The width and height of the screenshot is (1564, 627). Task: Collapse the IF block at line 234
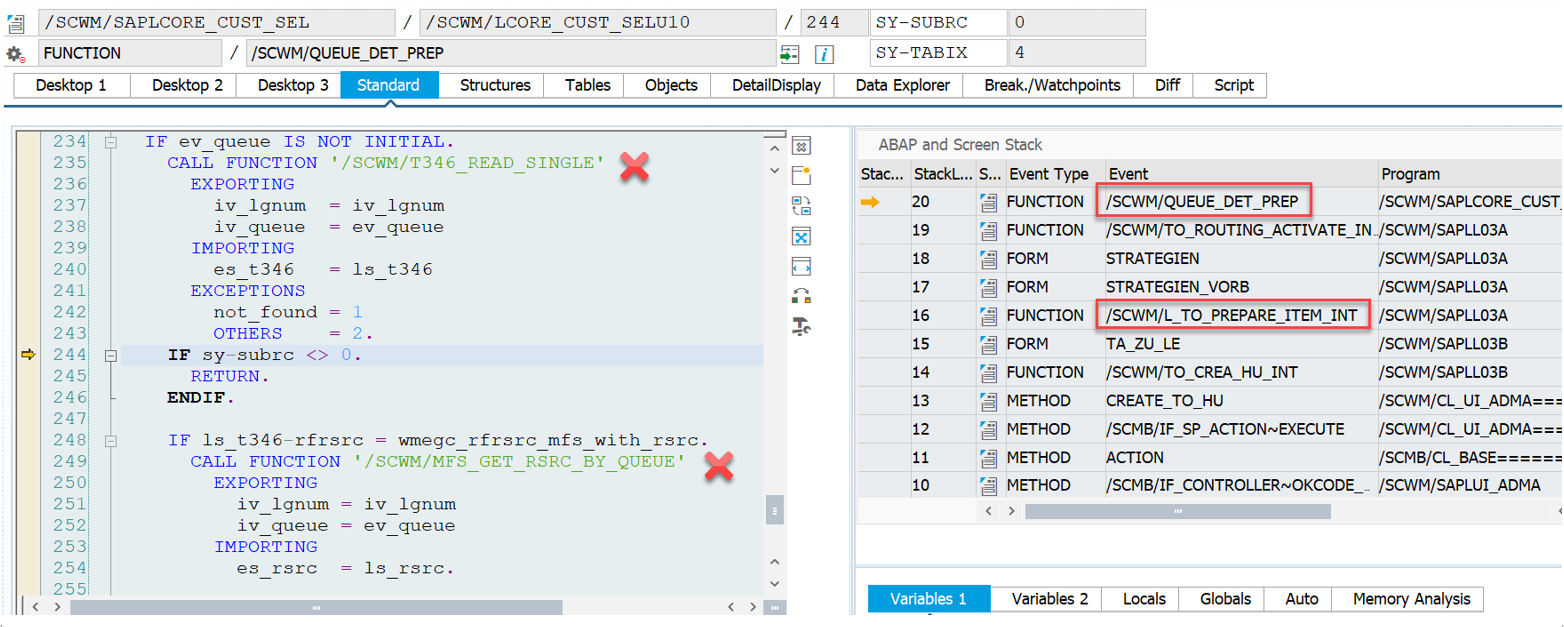coord(111,143)
